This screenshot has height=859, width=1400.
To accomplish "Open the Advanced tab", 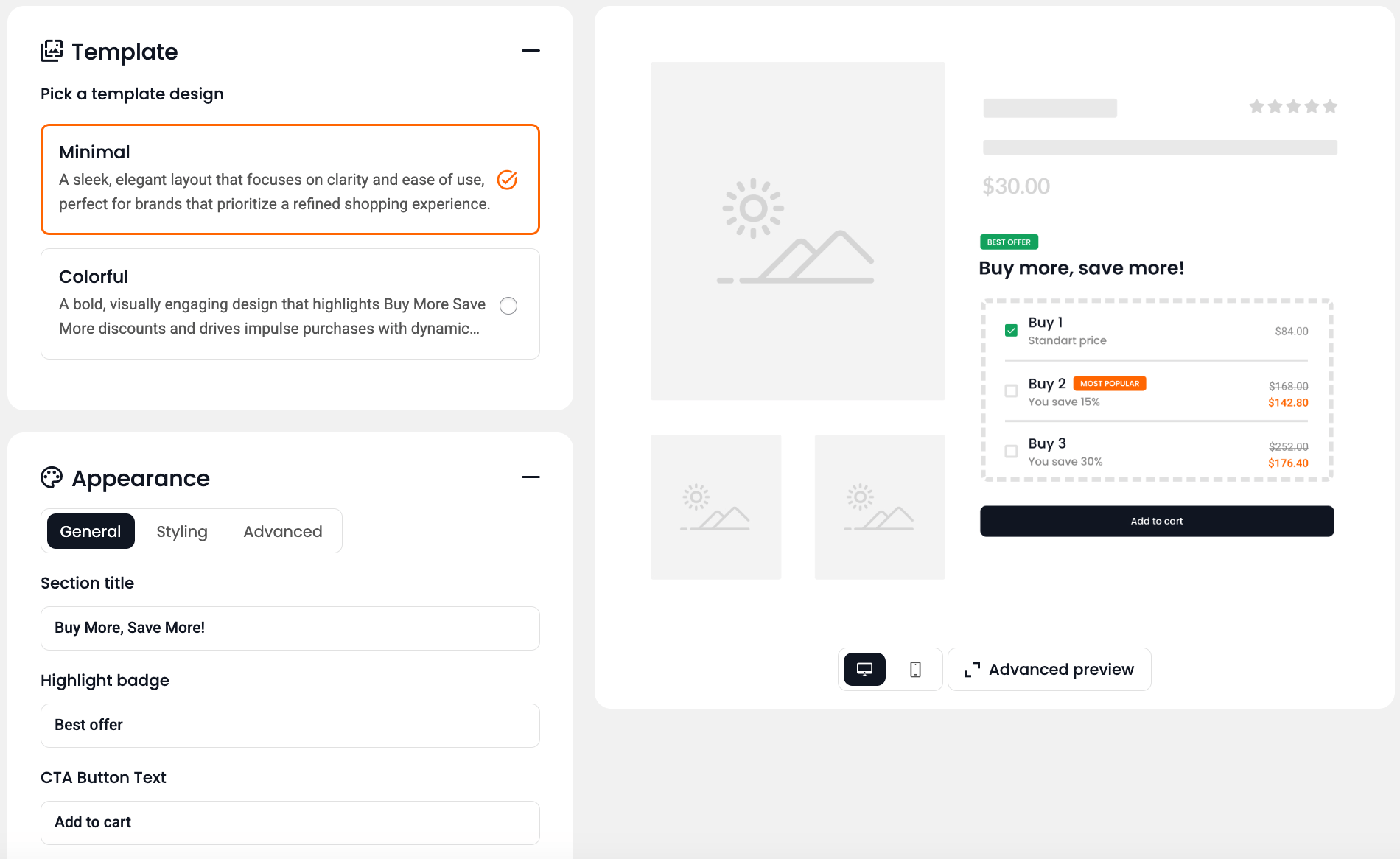I will (x=283, y=531).
